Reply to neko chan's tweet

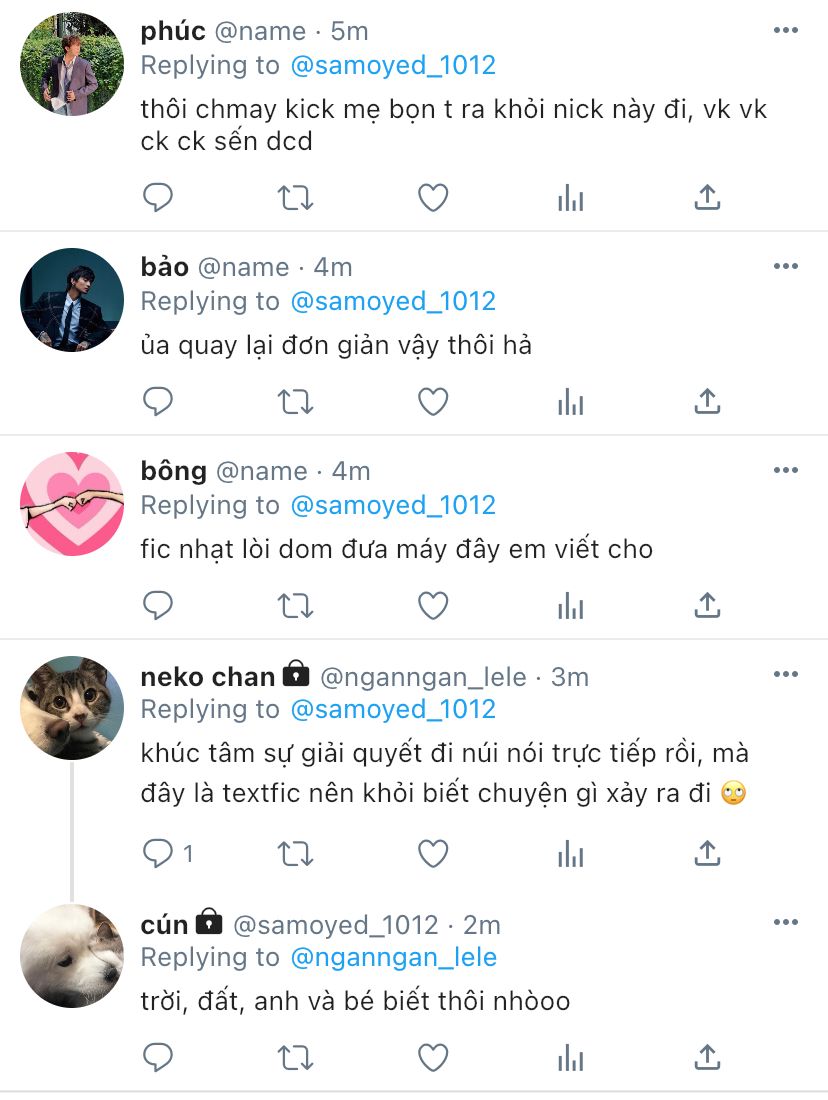pyautogui.click(x=158, y=853)
